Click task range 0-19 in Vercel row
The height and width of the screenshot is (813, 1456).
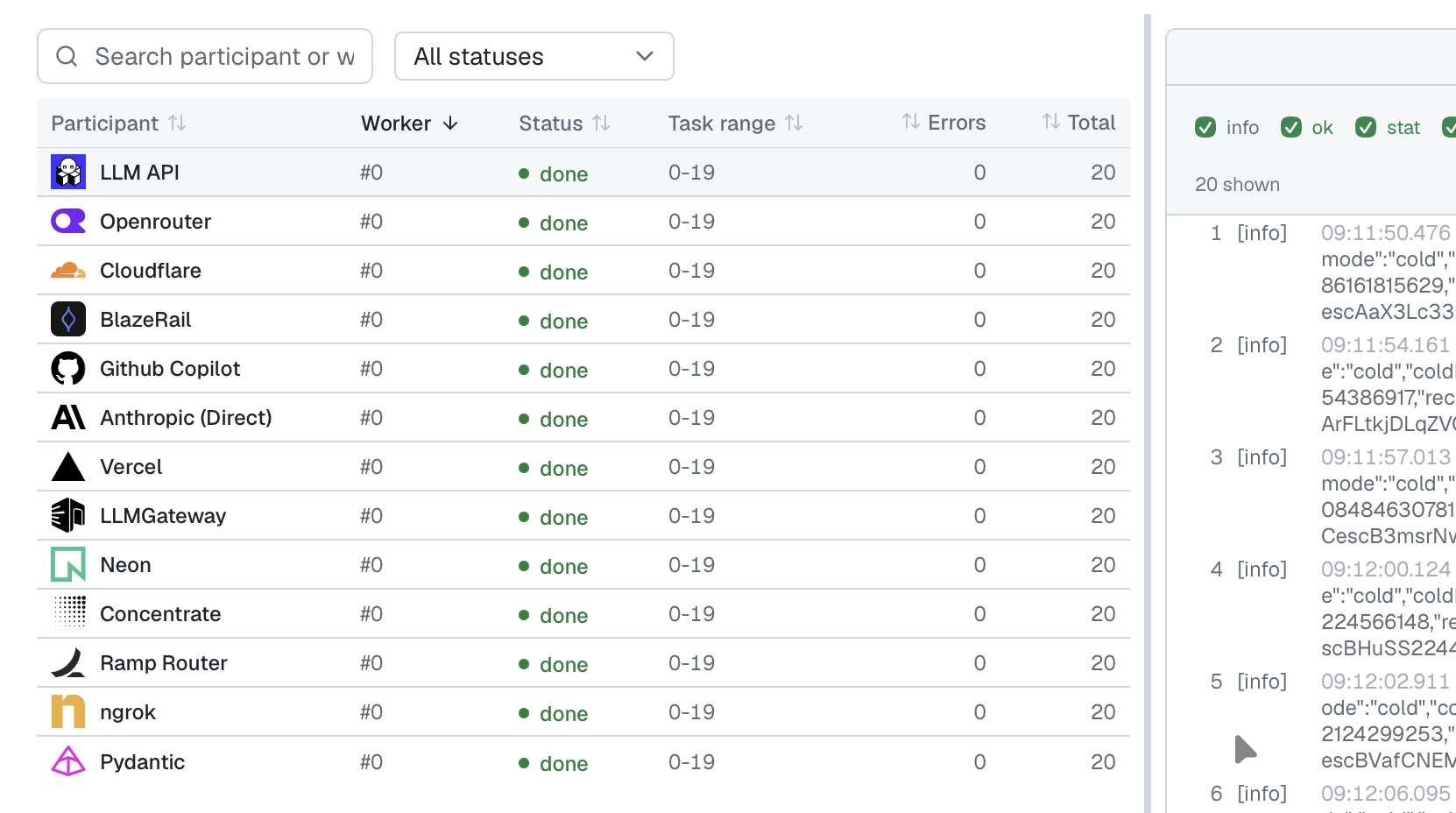click(x=691, y=467)
